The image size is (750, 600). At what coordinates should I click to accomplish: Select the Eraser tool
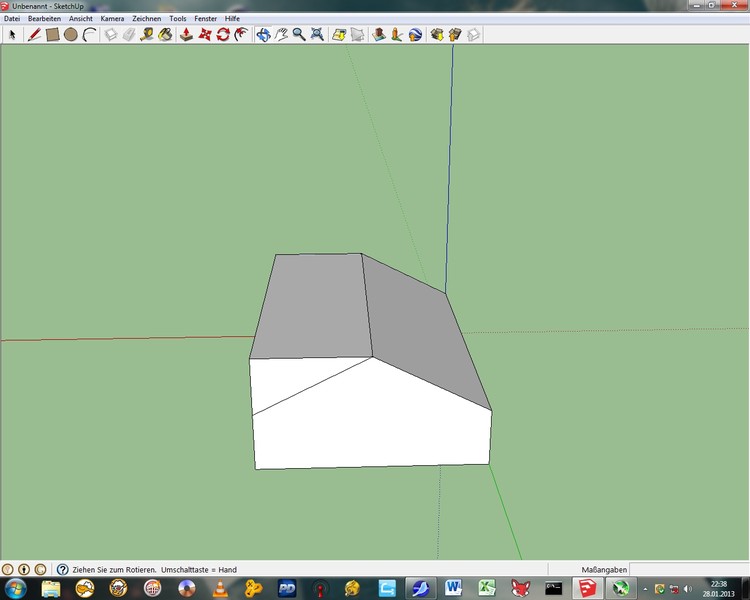pos(129,34)
